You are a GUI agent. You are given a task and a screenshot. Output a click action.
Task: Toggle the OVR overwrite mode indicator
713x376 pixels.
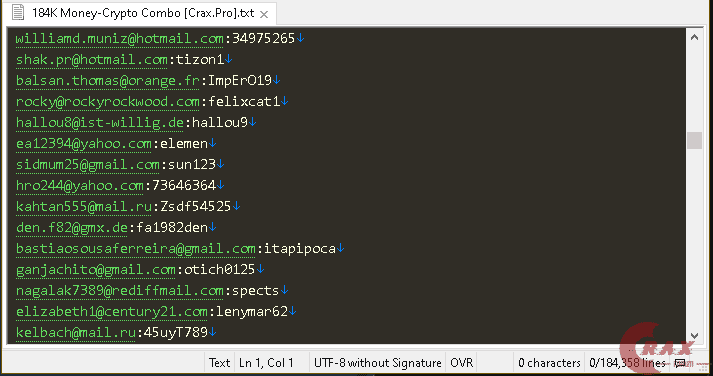click(x=462, y=363)
